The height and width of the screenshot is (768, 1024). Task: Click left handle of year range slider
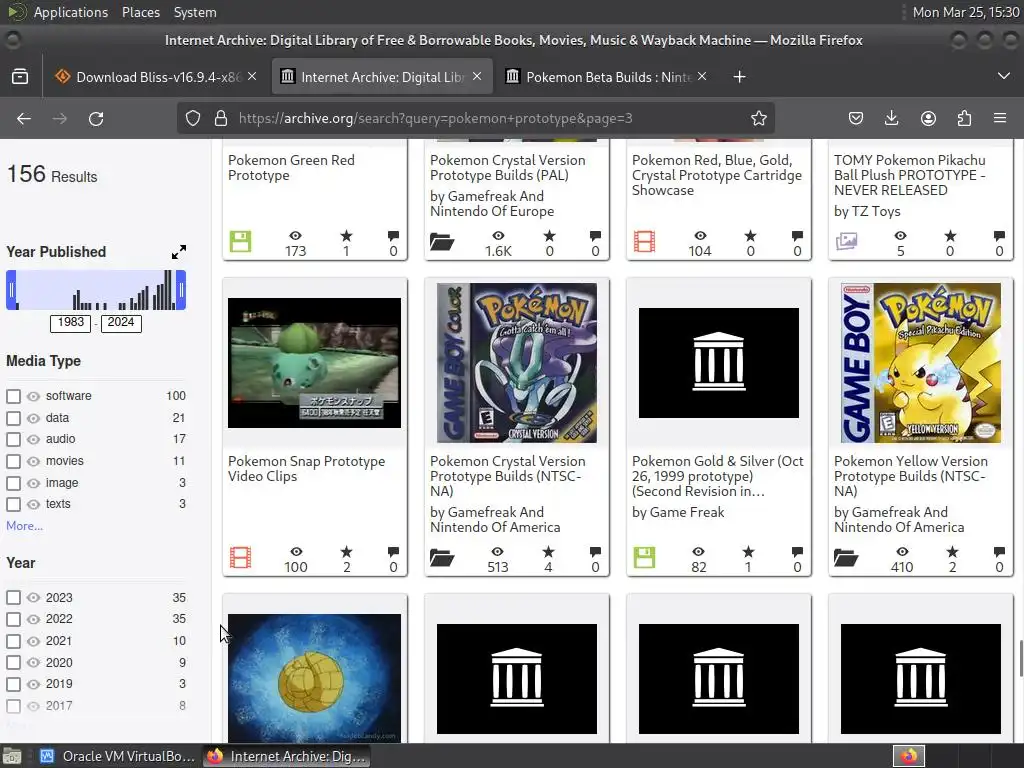(x=11, y=290)
